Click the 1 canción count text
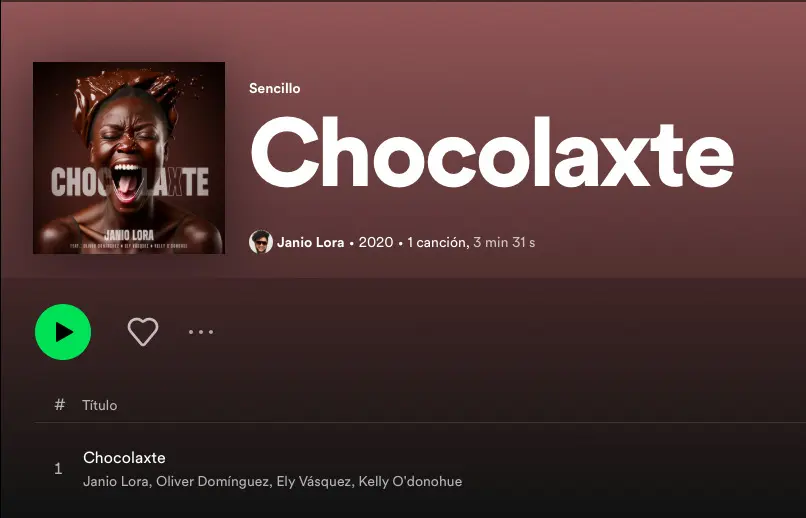This screenshot has width=806, height=518. (437, 242)
